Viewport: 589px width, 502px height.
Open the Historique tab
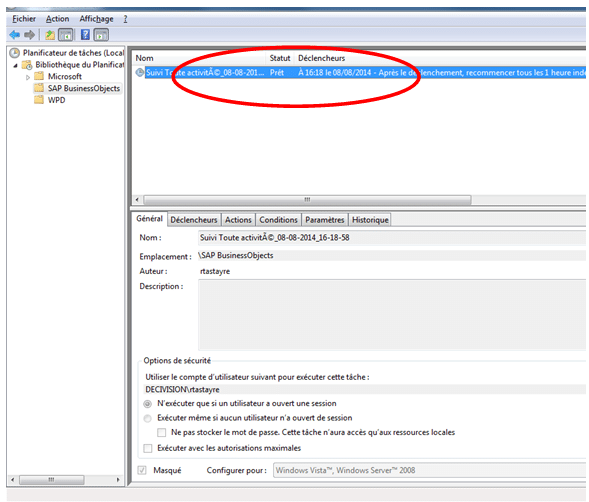click(x=370, y=220)
